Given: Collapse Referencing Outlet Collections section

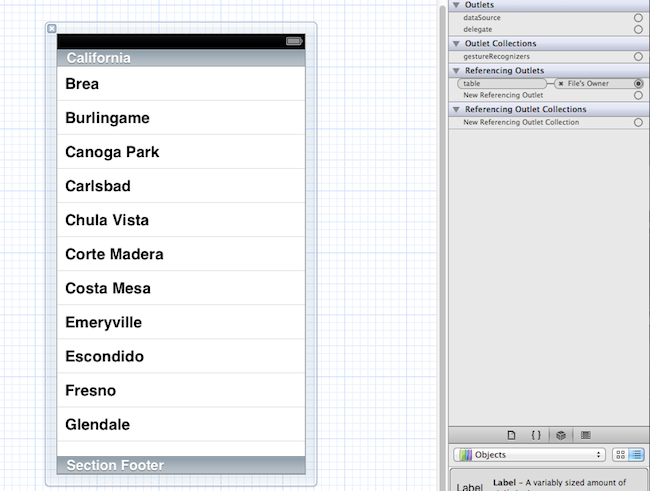Looking at the screenshot, I should (456, 109).
